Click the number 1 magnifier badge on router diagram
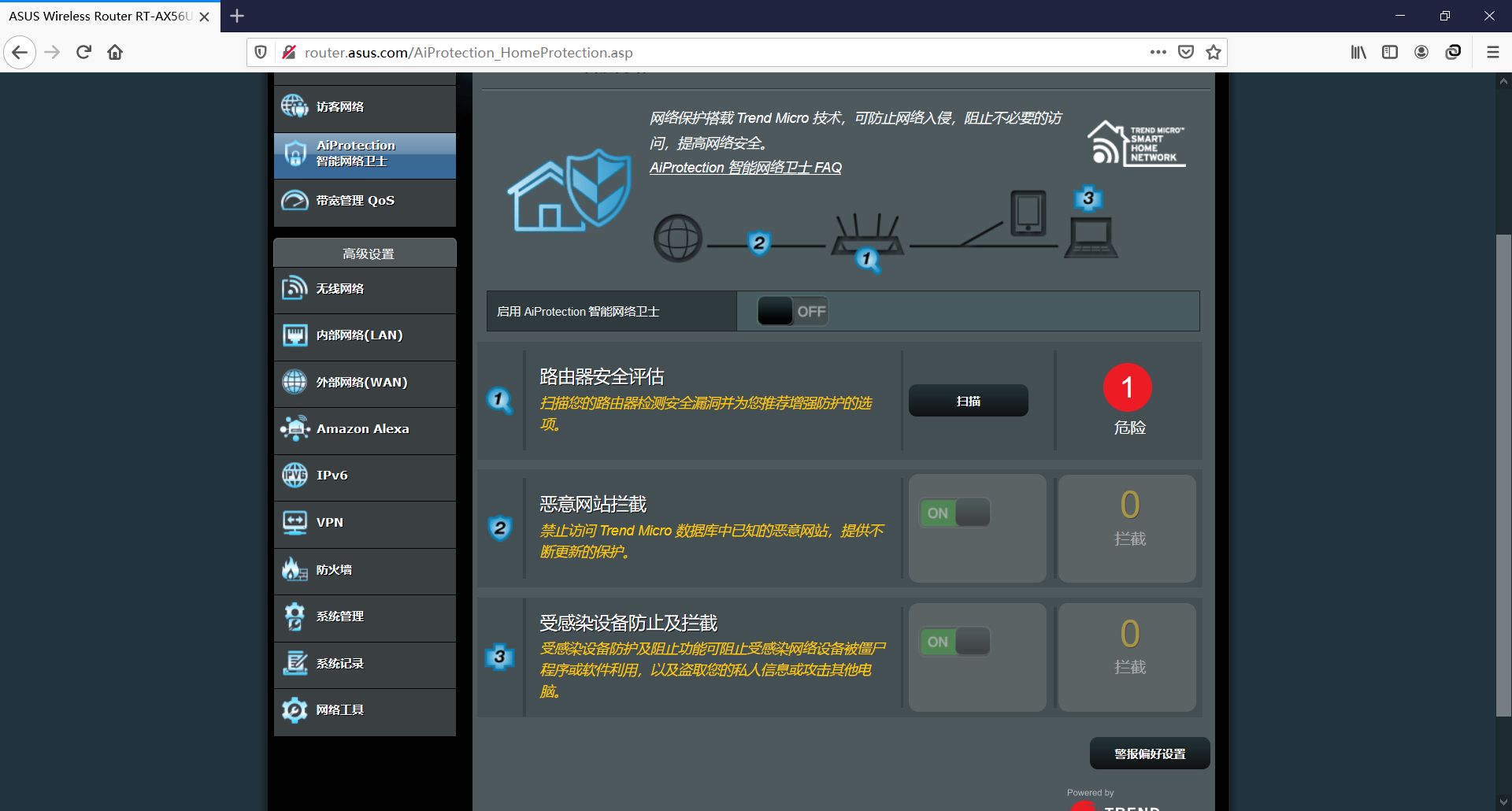1512x811 pixels. point(867,259)
